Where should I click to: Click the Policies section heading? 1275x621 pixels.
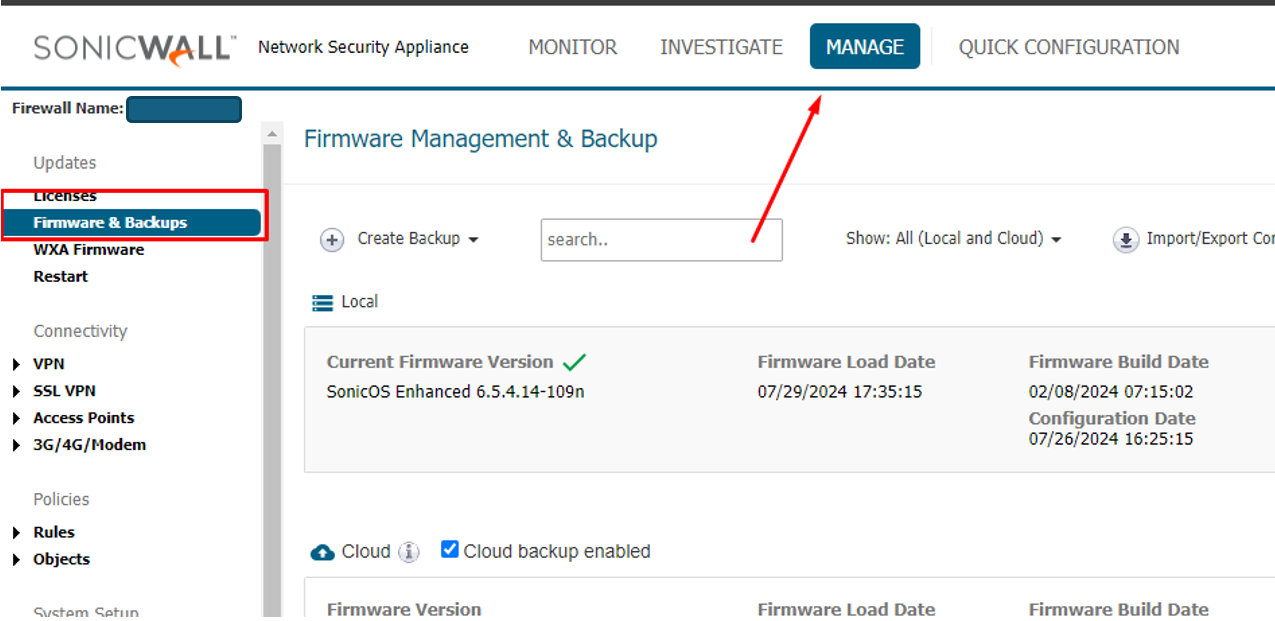61,500
